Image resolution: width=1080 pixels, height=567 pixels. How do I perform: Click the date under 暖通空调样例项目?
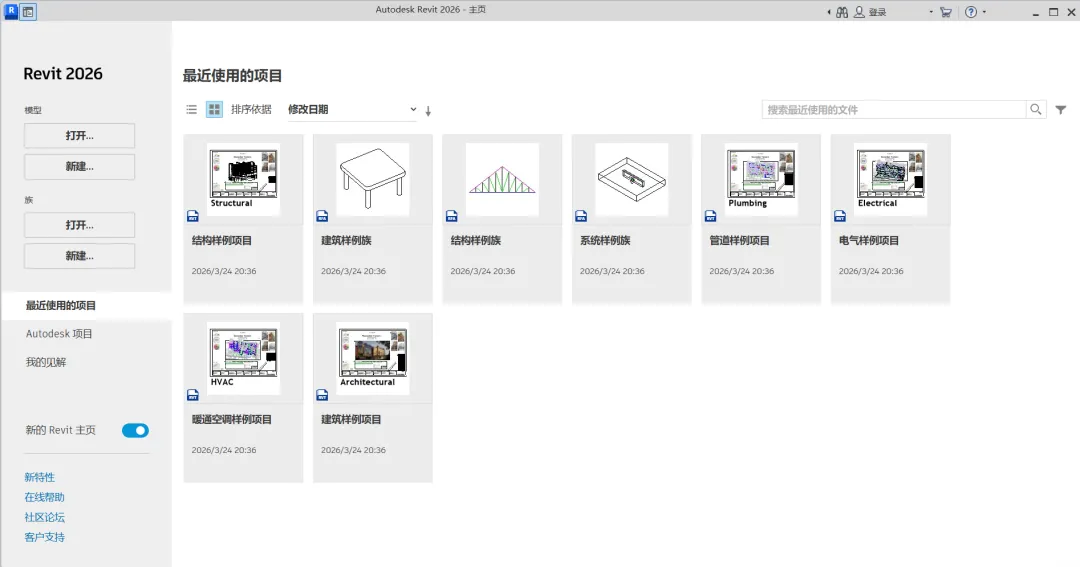pyautogui.click(x=224, y=451)
